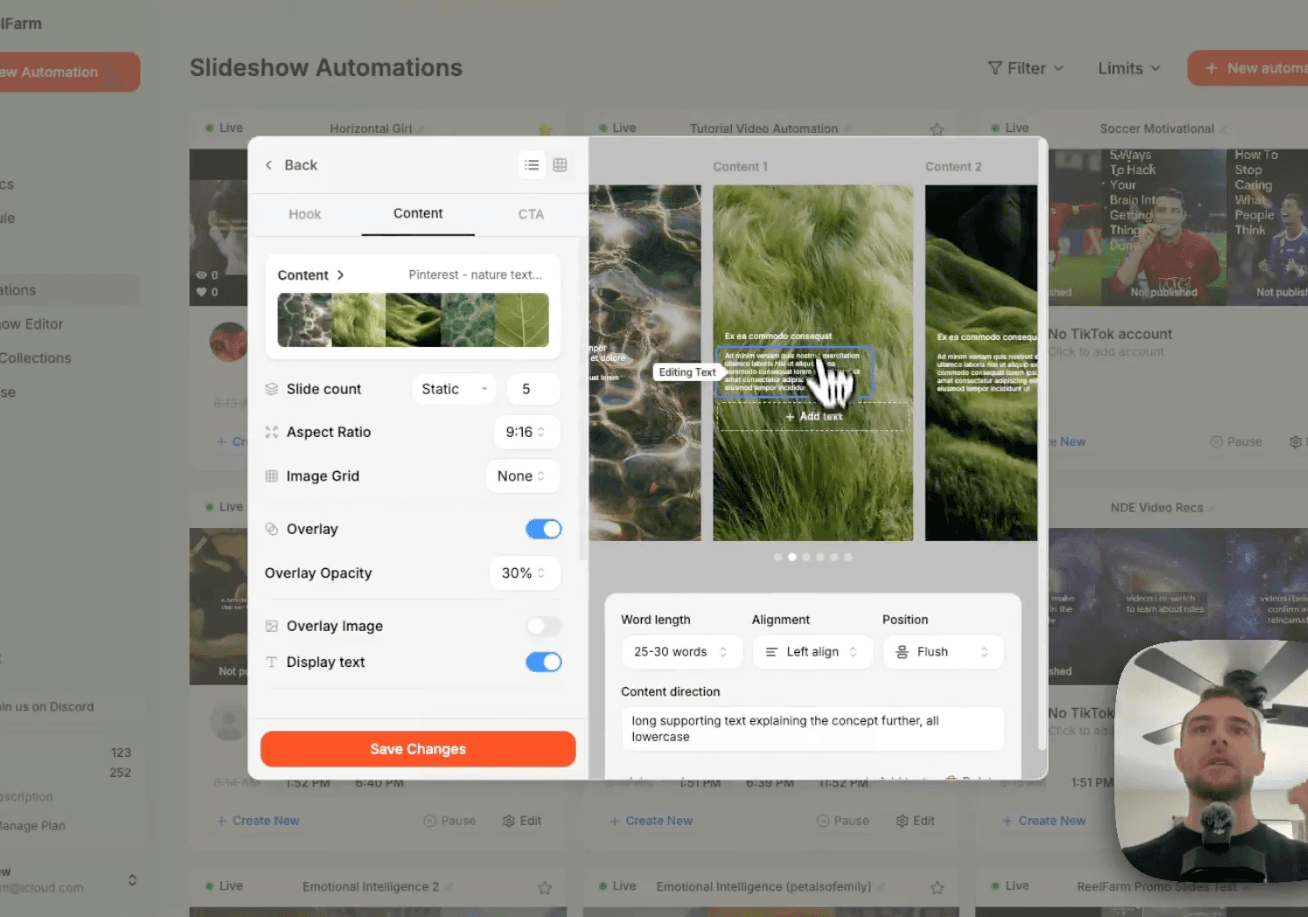Expand the Content collection chevron
Viewport: 1308px width, 917px height.
click(340, 275)
